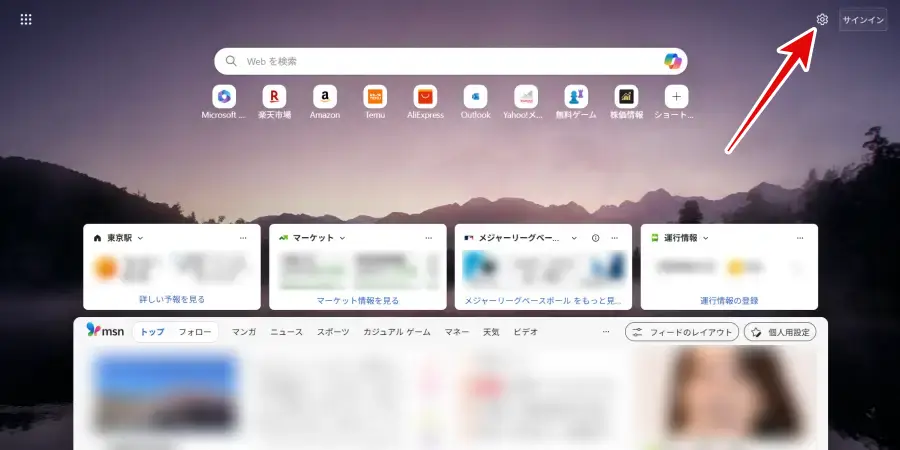Click the サインイン button
The width and height of the screenshot is (900, 450).
point(863,20)
